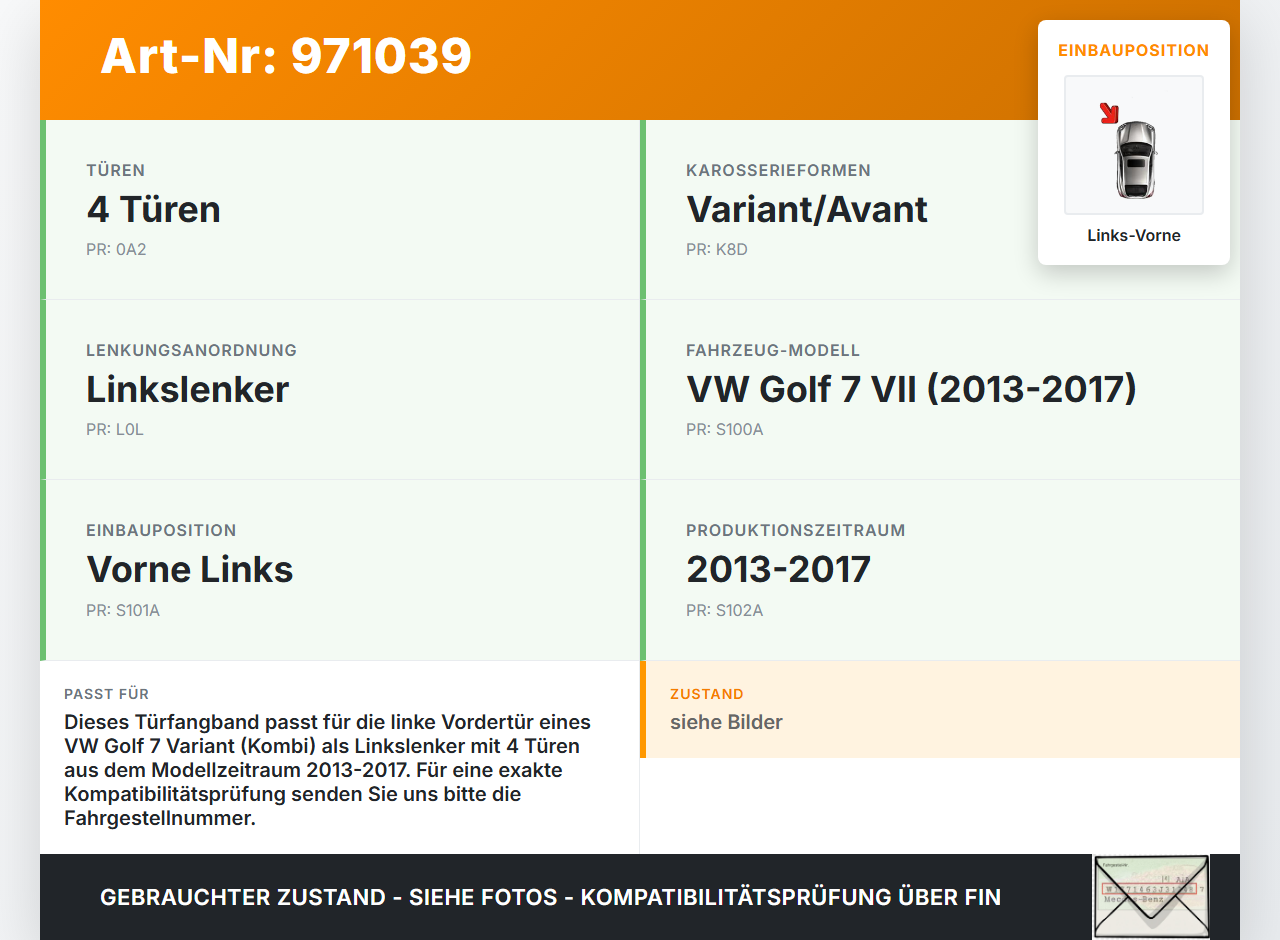Select the PR: K8D code
The height and width of the screenshot is (940, 1280).
click(714, 249)
